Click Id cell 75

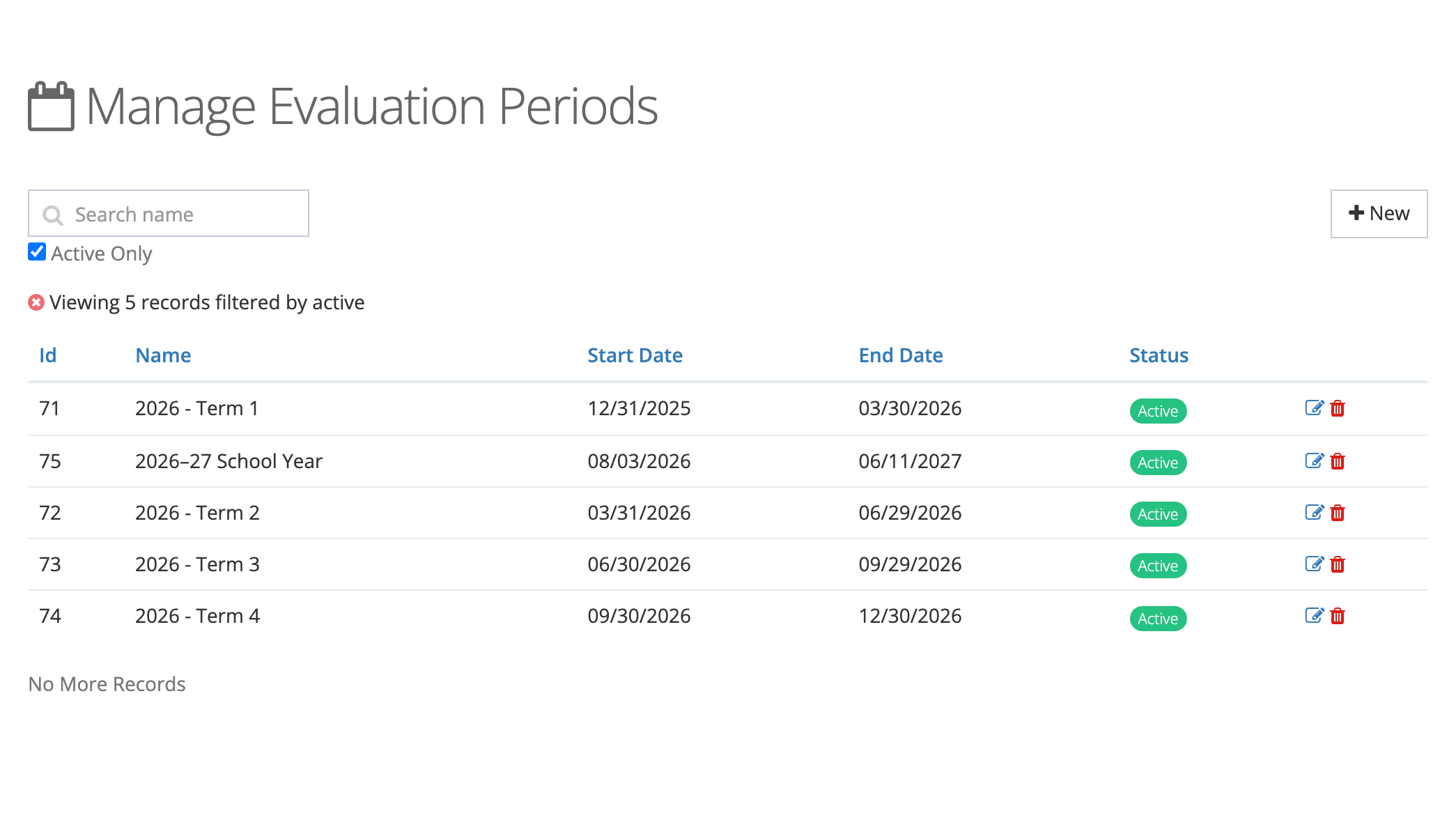tap(50, 461)
